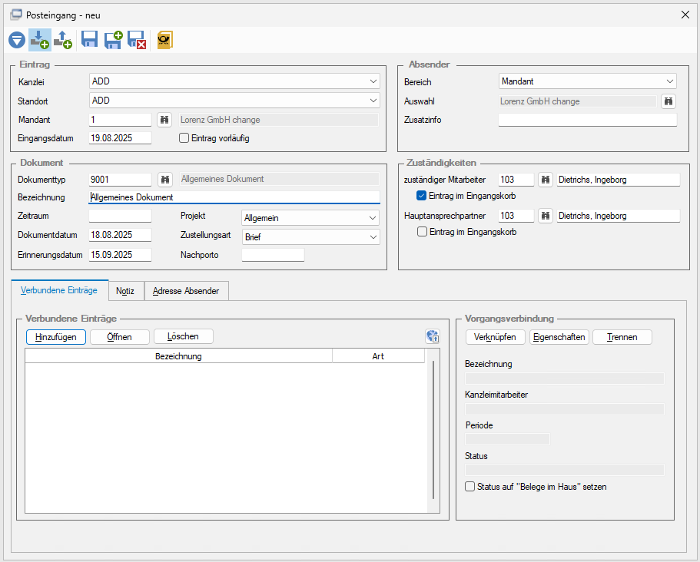Click the zuständiger Mitarbeiter number field 103
The height and width of the screenshot is (562, 700).
point(516,180)
